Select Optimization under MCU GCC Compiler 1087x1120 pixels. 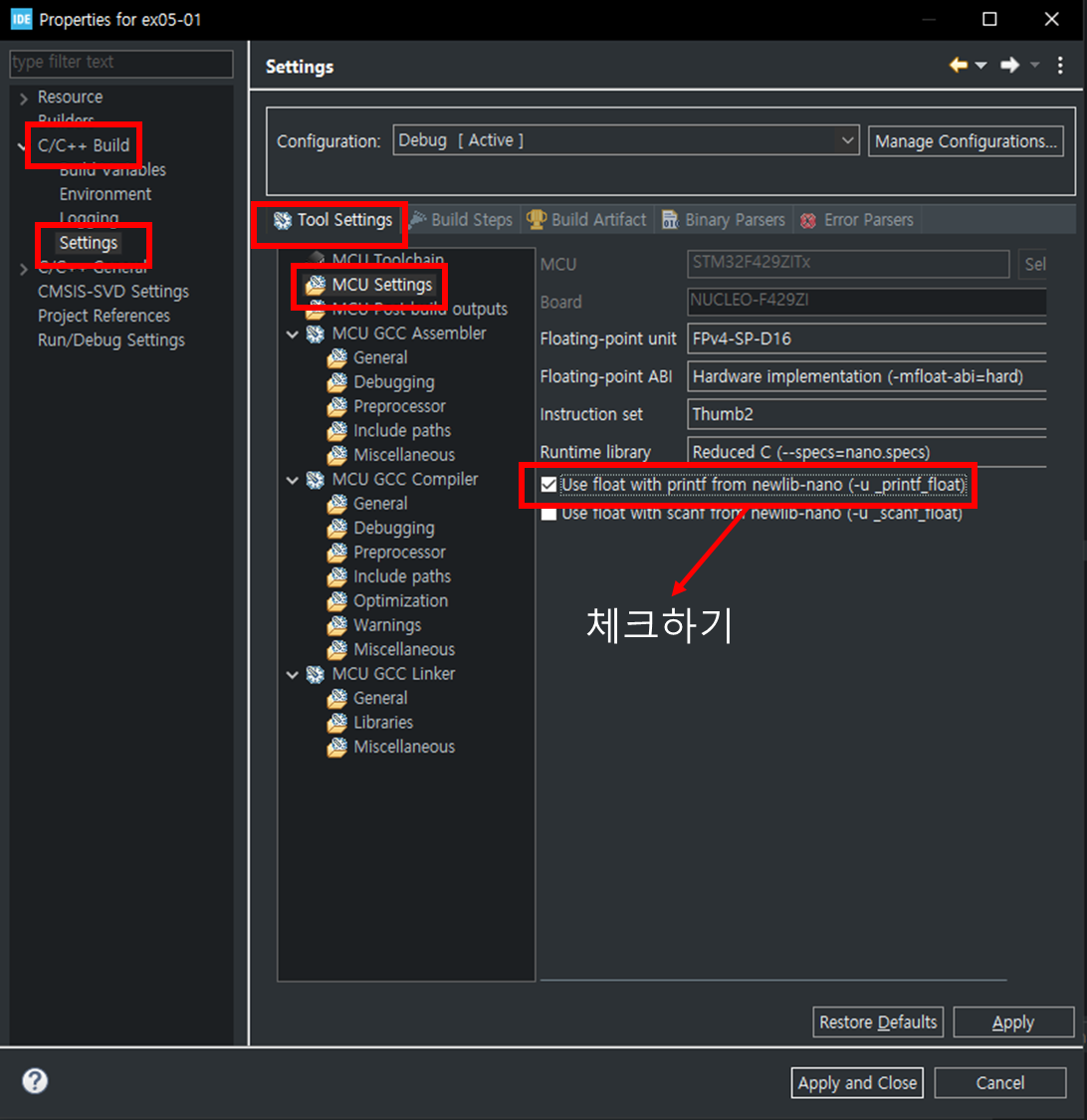pos(400,600)
